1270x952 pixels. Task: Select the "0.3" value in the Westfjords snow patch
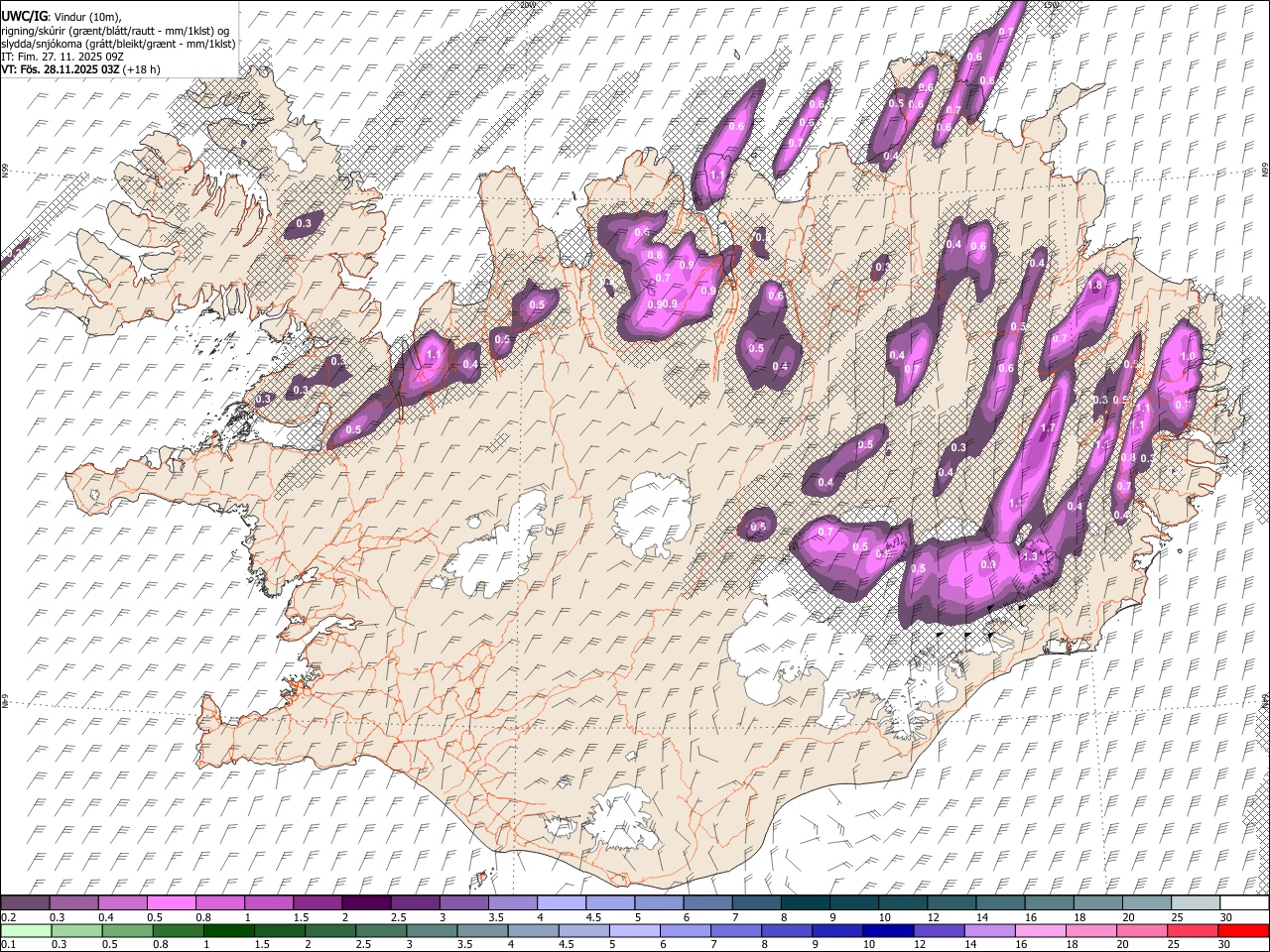(x=304, y=224)
